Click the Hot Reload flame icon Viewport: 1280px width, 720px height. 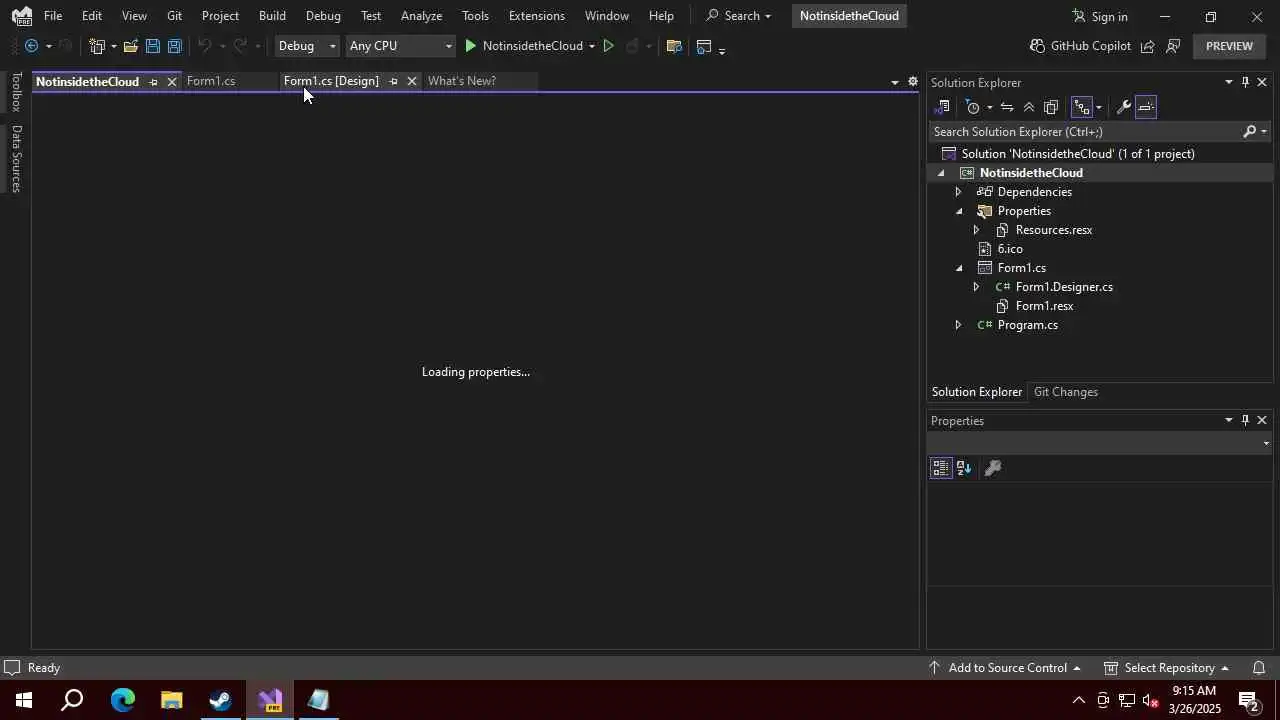pos(632,46)
